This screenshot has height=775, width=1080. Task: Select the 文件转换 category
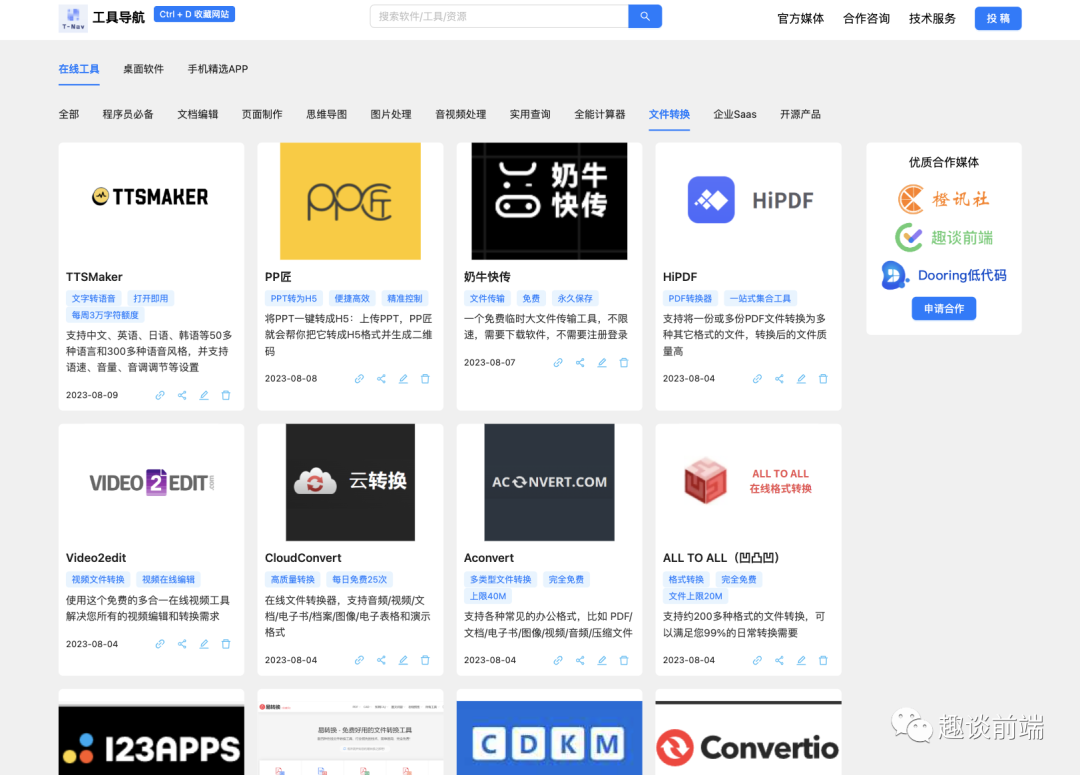coord(669,114)
